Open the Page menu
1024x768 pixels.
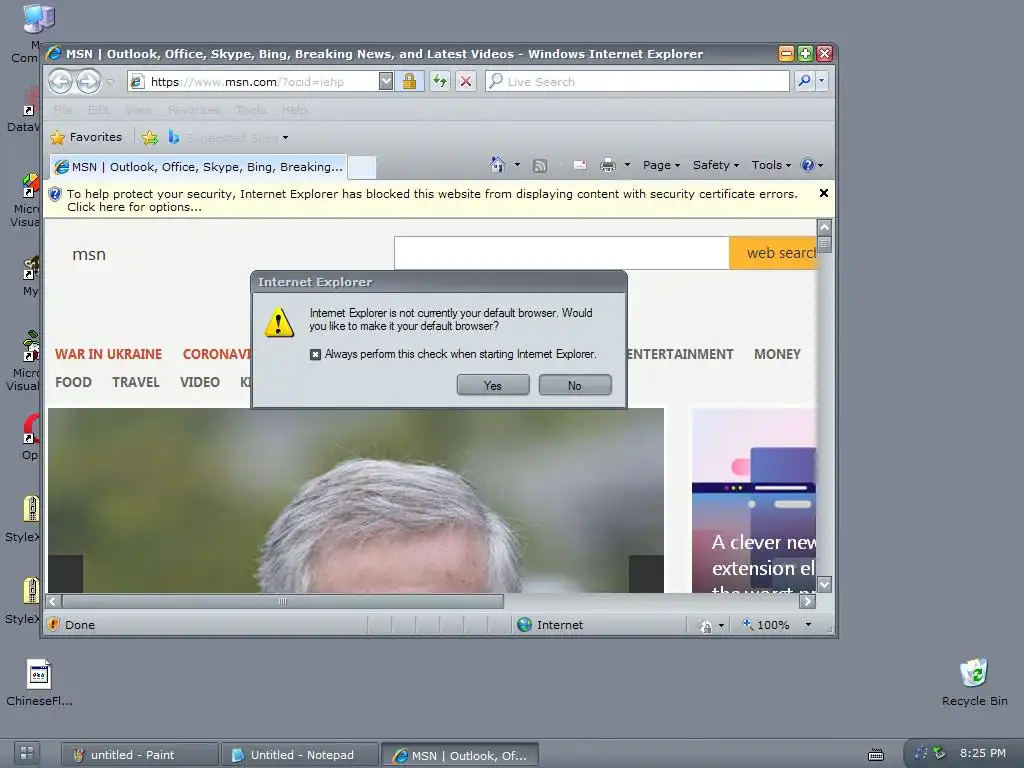[661, 165]
